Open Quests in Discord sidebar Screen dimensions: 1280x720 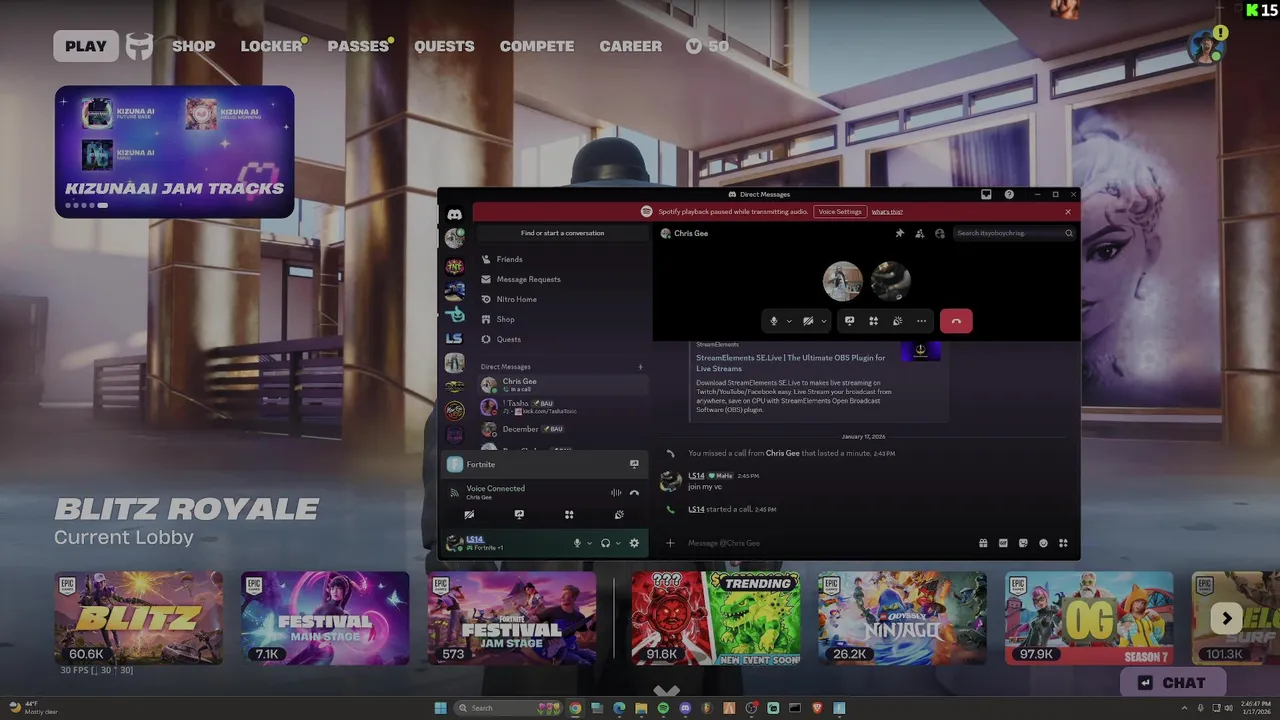(562, 339)
